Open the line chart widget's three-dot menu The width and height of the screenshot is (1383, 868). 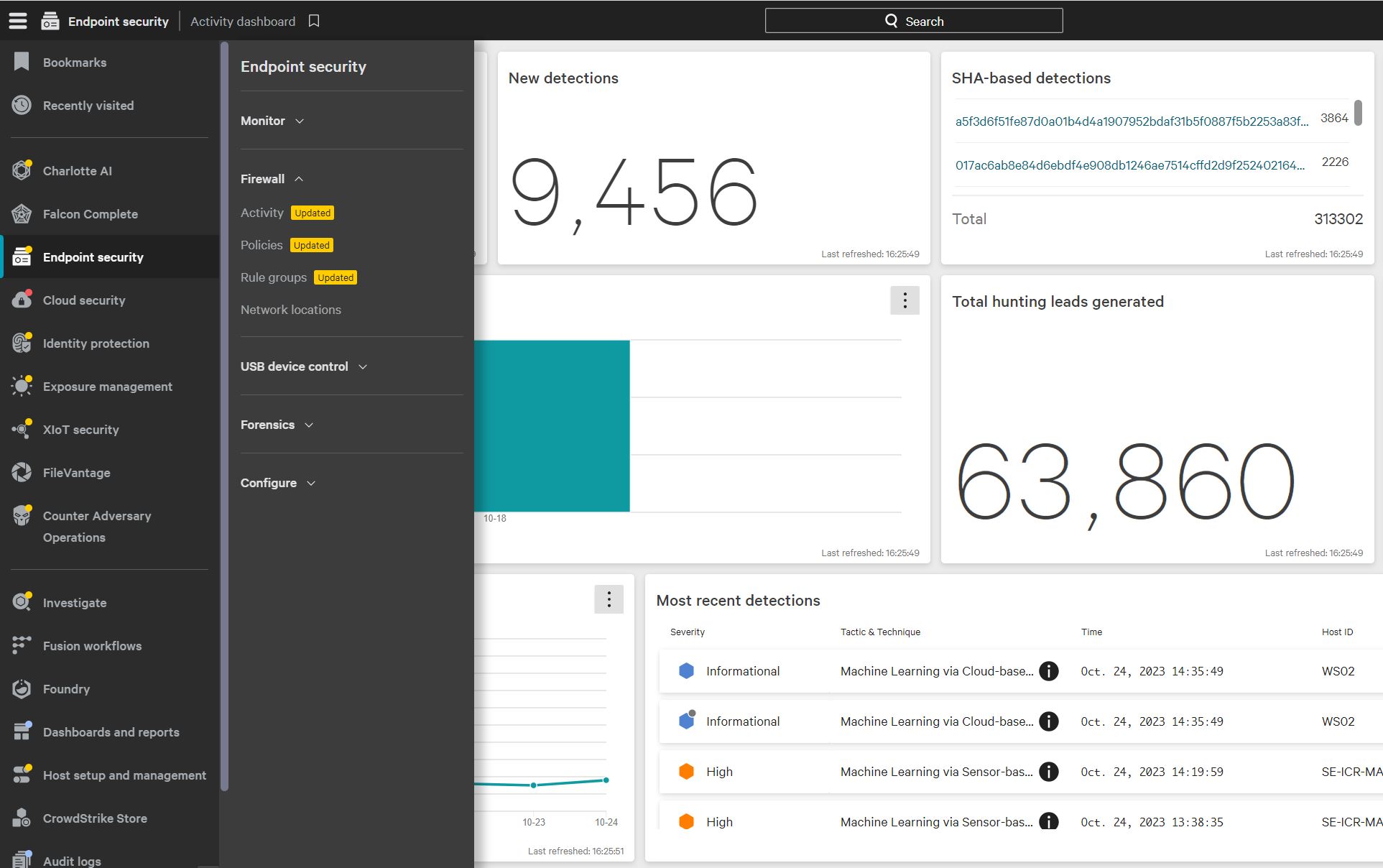[609, 599]
